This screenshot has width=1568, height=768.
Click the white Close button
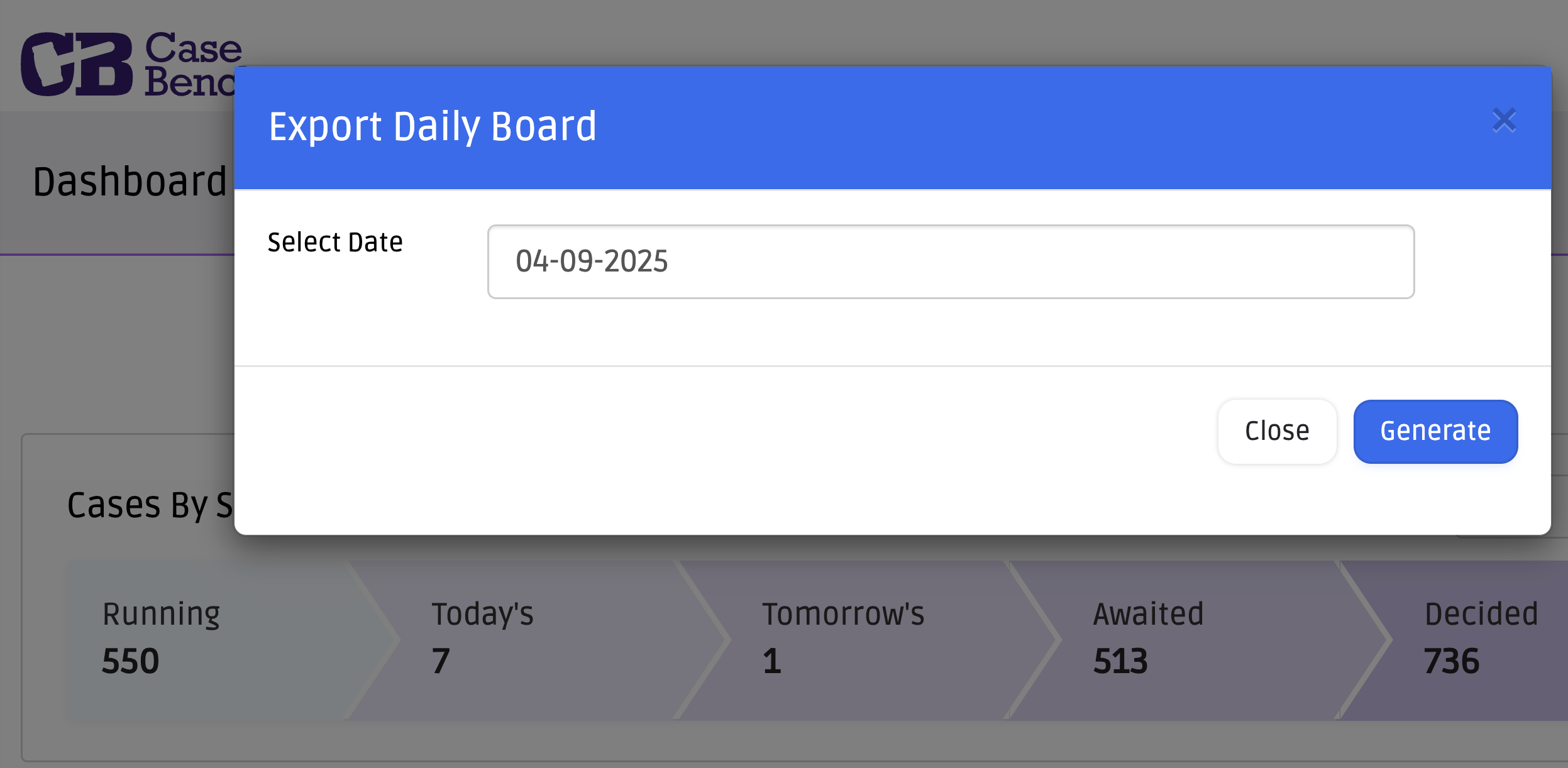[x=1277, y=431]
